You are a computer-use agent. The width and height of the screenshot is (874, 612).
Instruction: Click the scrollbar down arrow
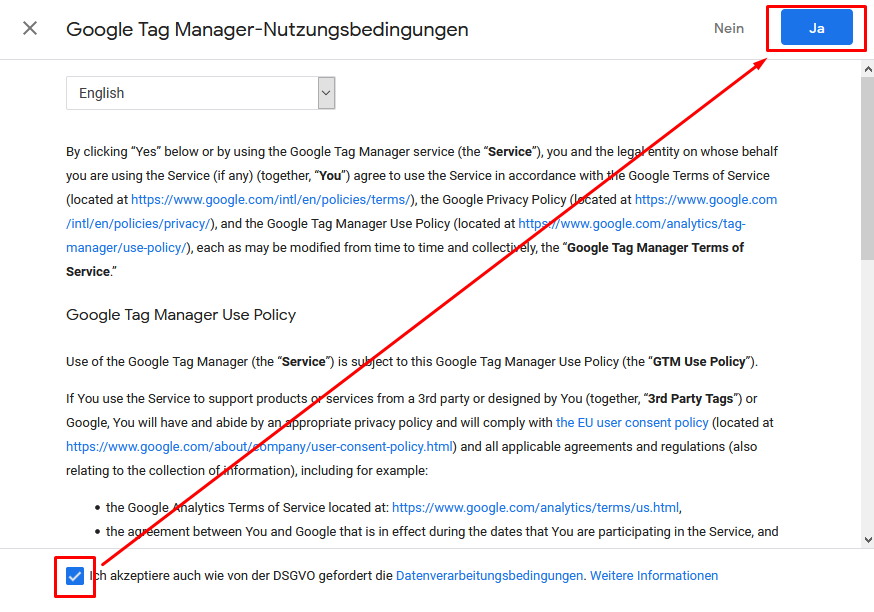868,540
